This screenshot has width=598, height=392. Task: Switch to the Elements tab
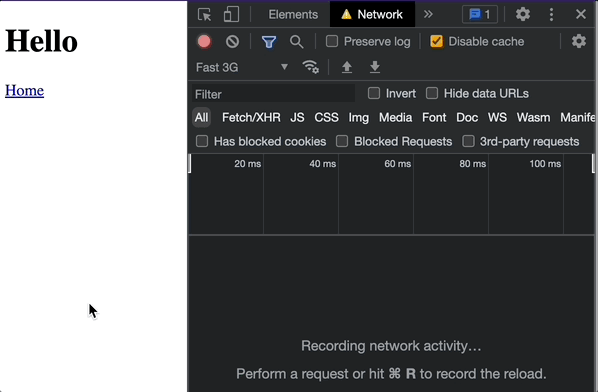[x=293, y=14]
